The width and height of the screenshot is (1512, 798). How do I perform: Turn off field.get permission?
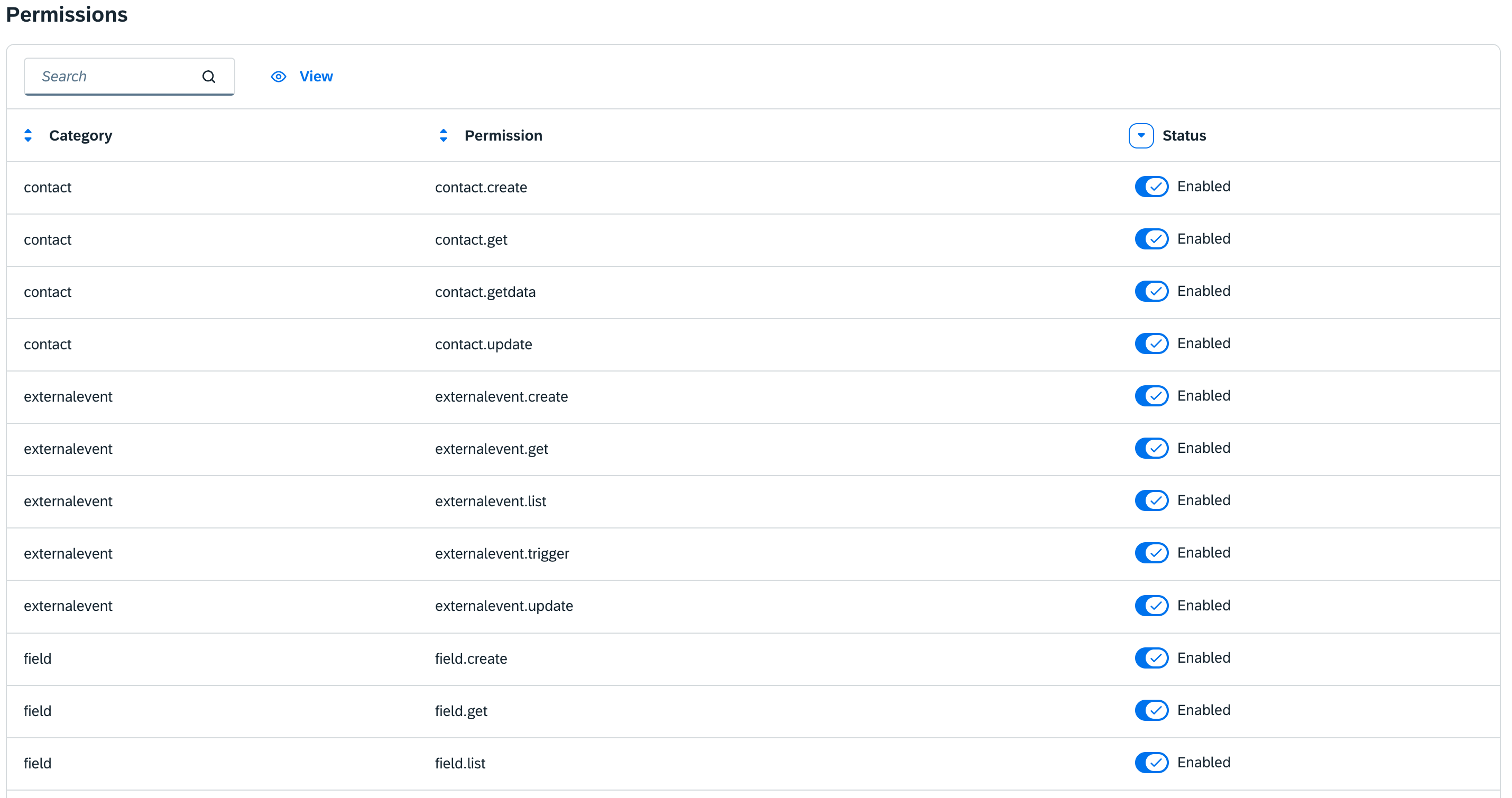click(x=1151, y=710)
